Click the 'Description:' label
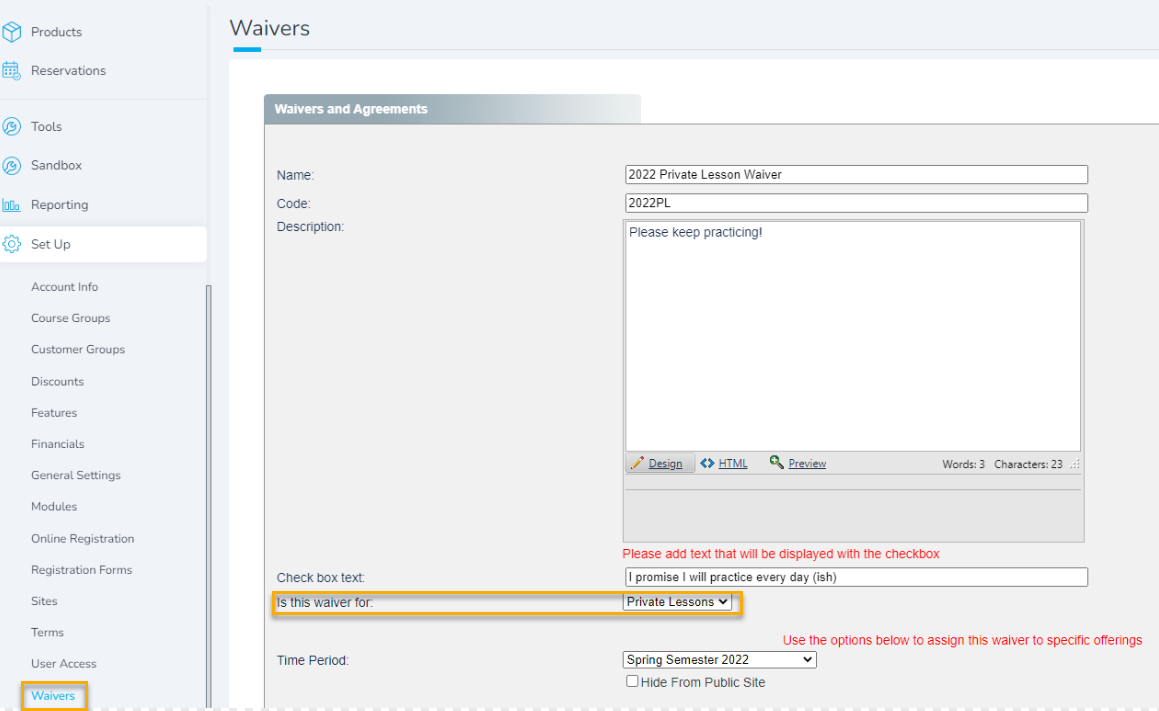 [x=310, y=226]
